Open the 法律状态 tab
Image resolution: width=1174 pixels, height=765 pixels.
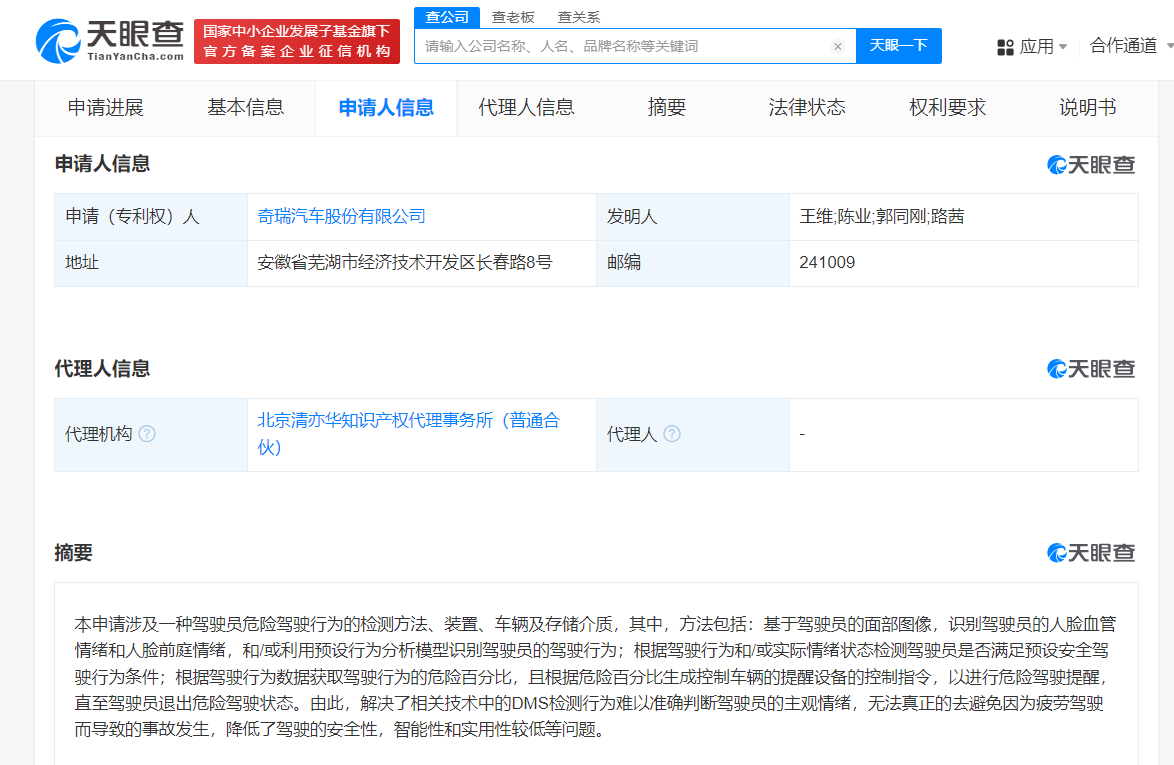pos(807,108)
